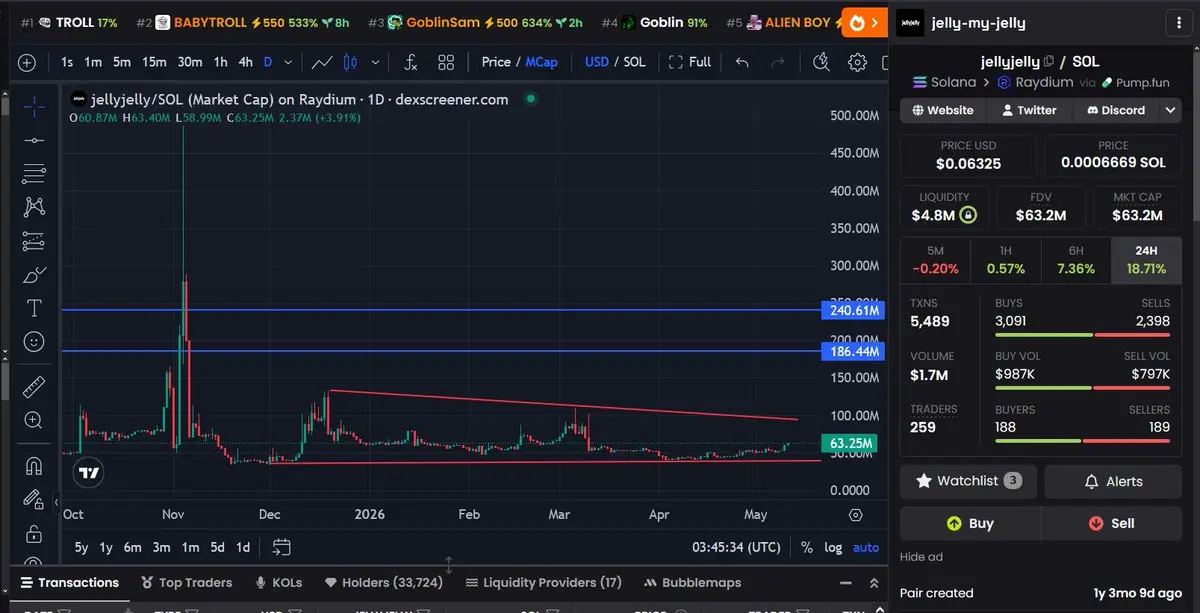Copy the jellyjelly token address

pos(1049,62)
